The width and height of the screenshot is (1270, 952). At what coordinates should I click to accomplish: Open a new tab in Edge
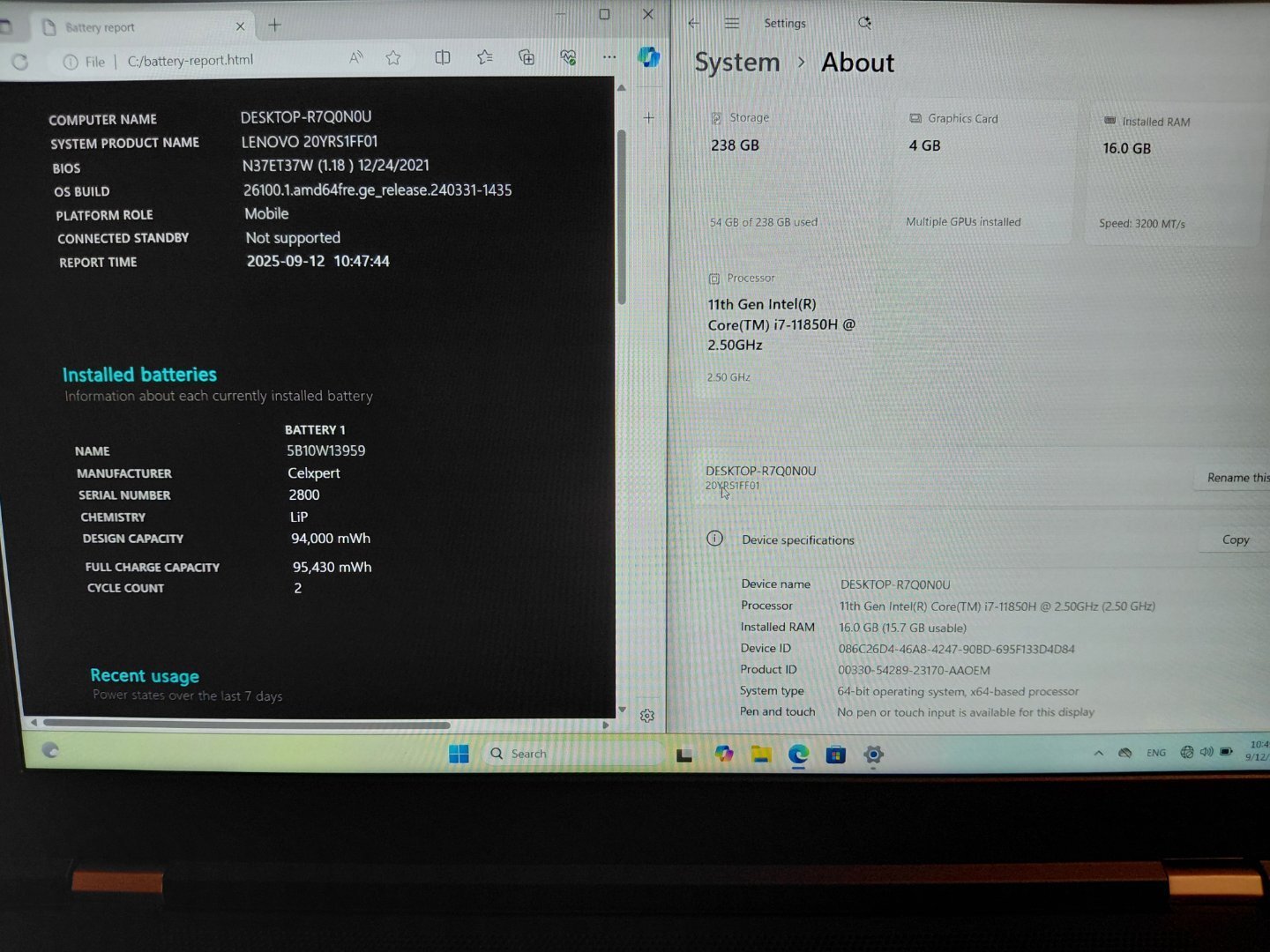click(274, 25)
